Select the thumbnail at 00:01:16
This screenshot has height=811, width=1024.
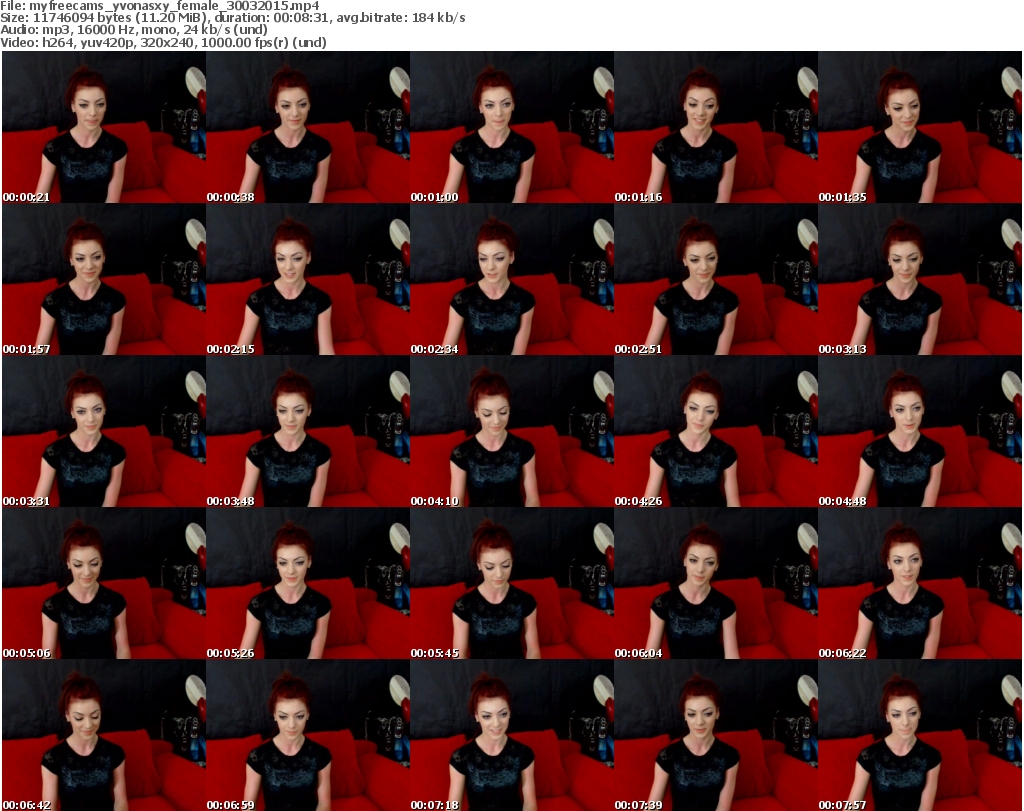pyautogui.click(x=716, y=127)
